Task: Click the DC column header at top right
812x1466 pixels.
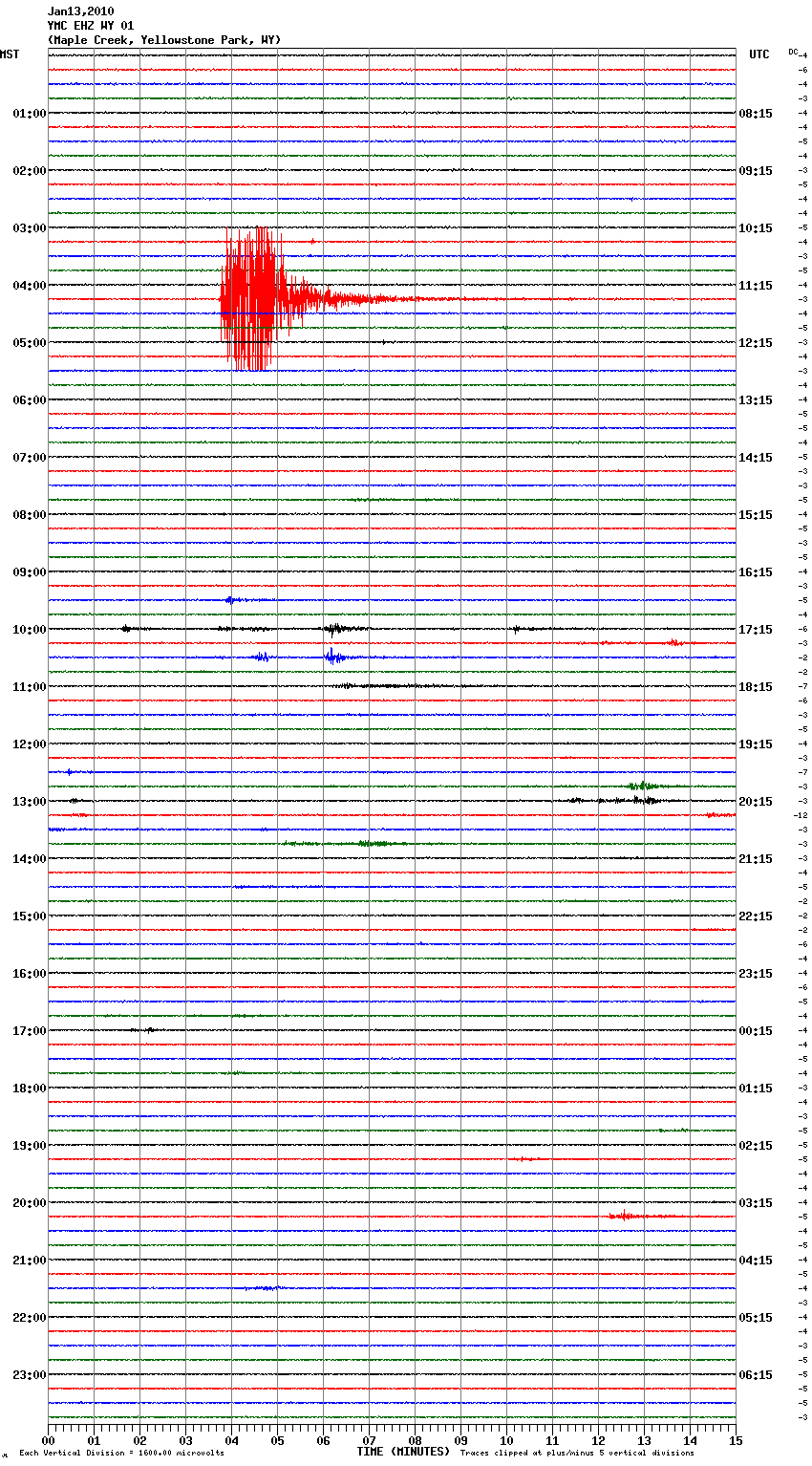Action: pos(793,52)
